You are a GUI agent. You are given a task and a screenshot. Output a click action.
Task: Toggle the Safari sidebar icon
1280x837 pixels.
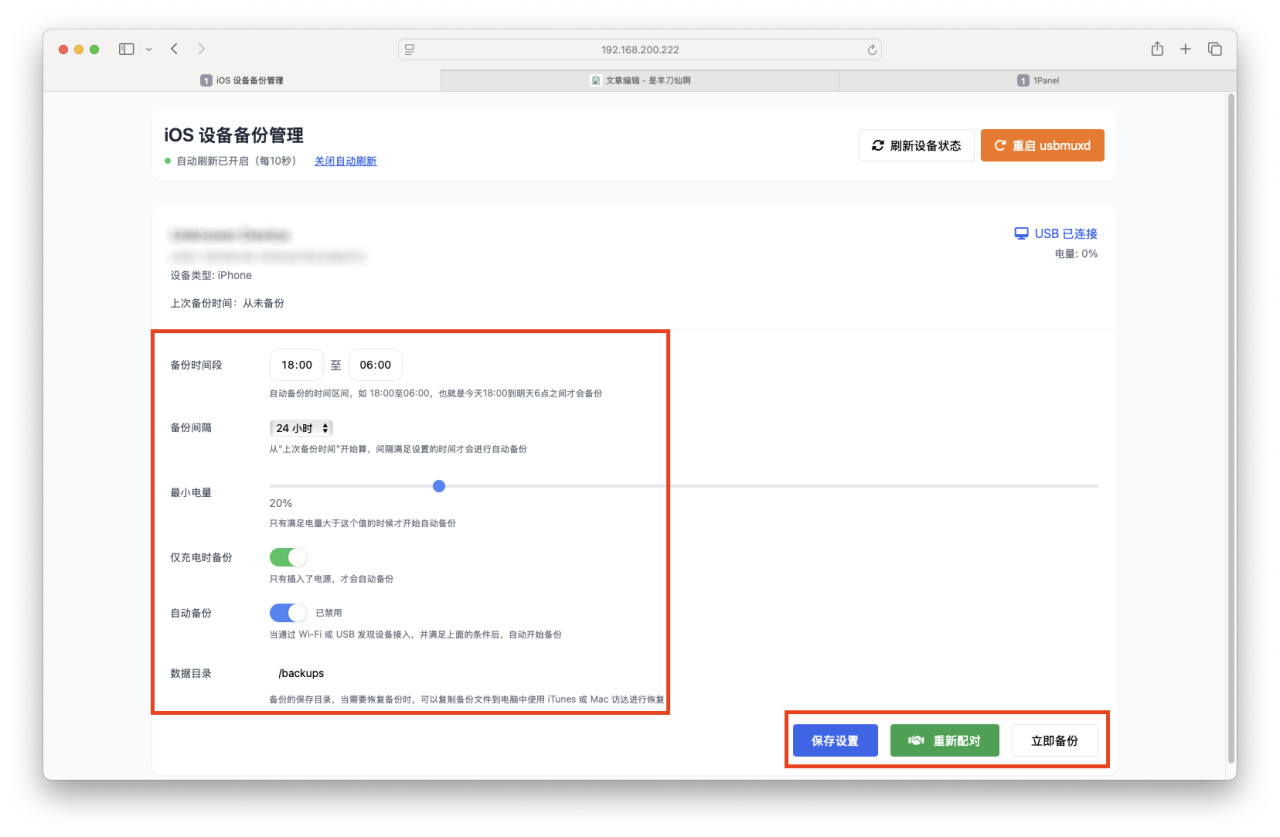126,49
